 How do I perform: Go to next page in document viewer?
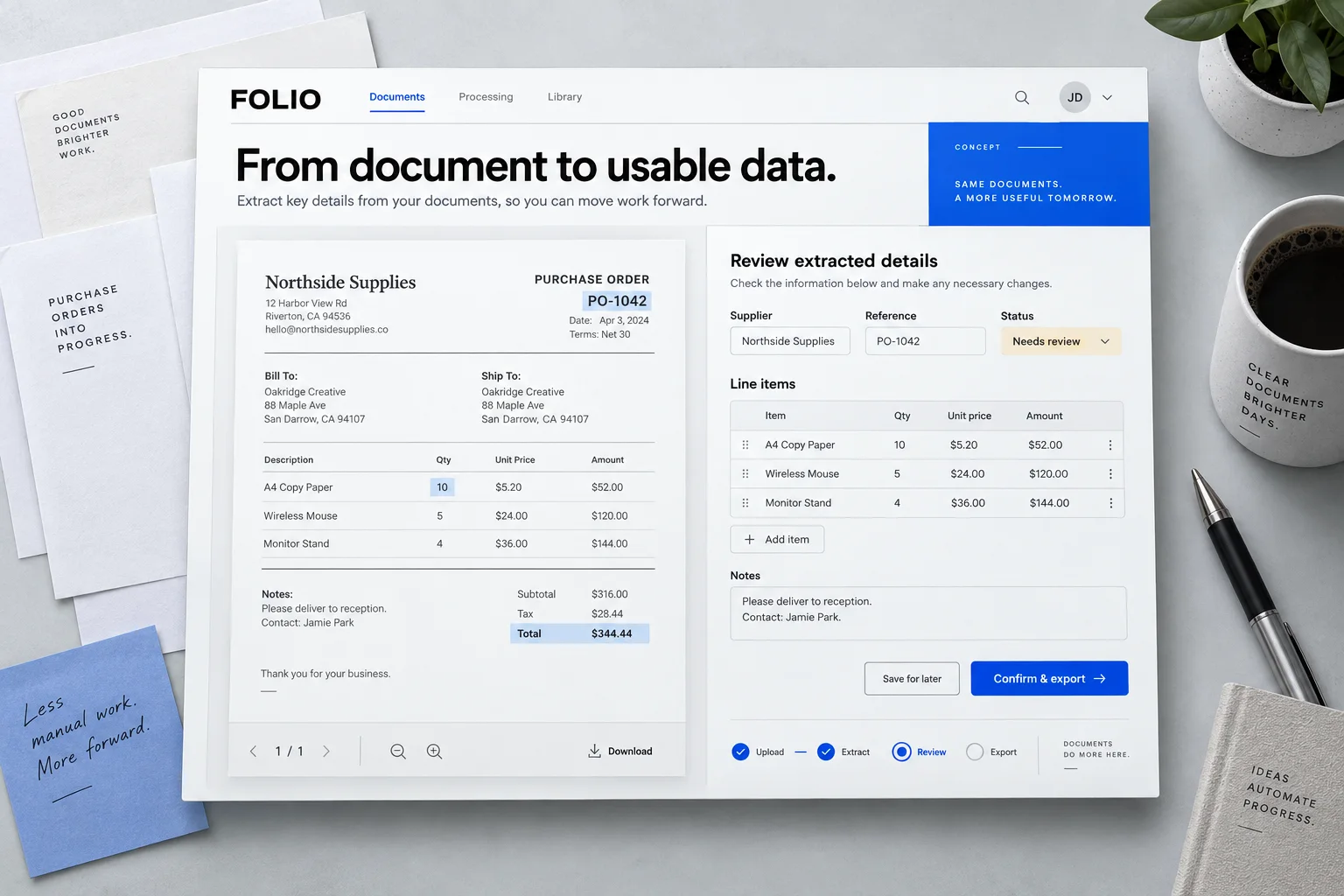pos(326,752)
